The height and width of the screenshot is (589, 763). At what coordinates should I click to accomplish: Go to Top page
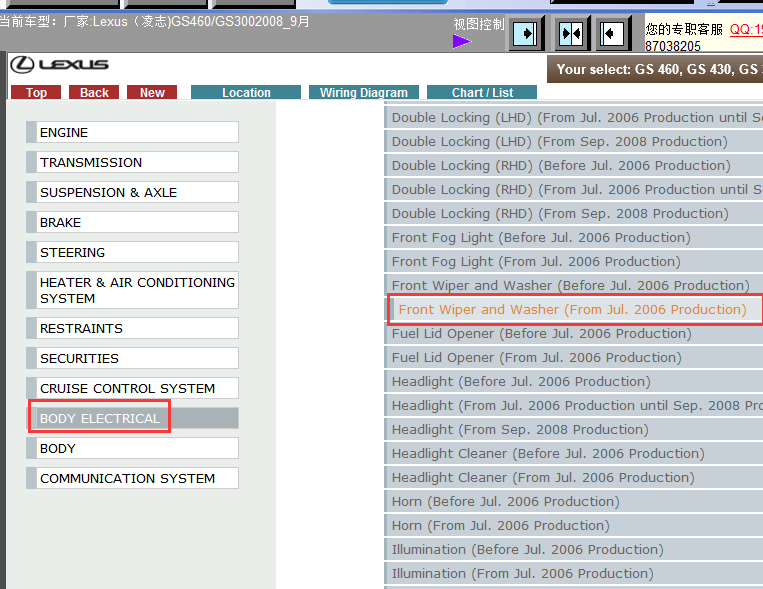[x=36, y=92]
